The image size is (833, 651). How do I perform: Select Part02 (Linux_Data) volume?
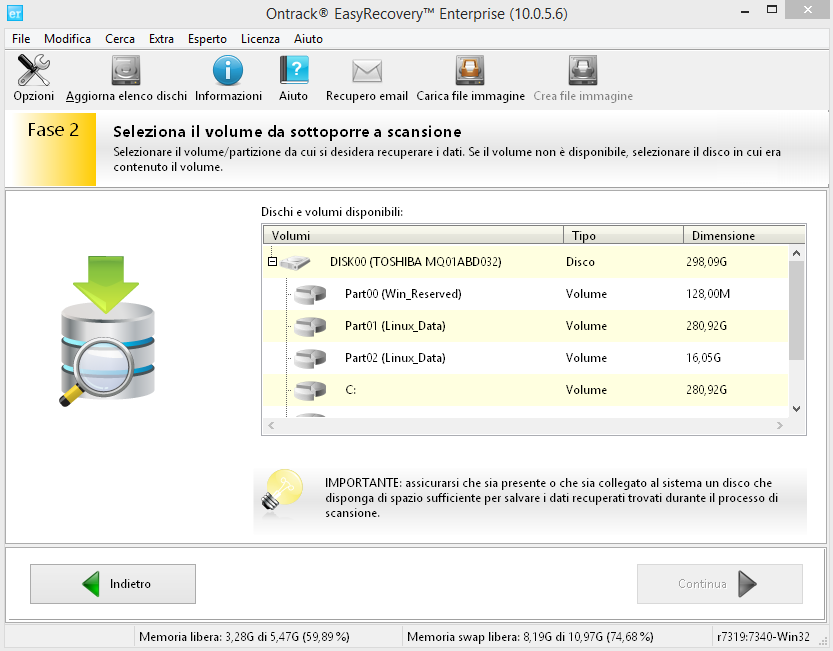tap(525, 358)
